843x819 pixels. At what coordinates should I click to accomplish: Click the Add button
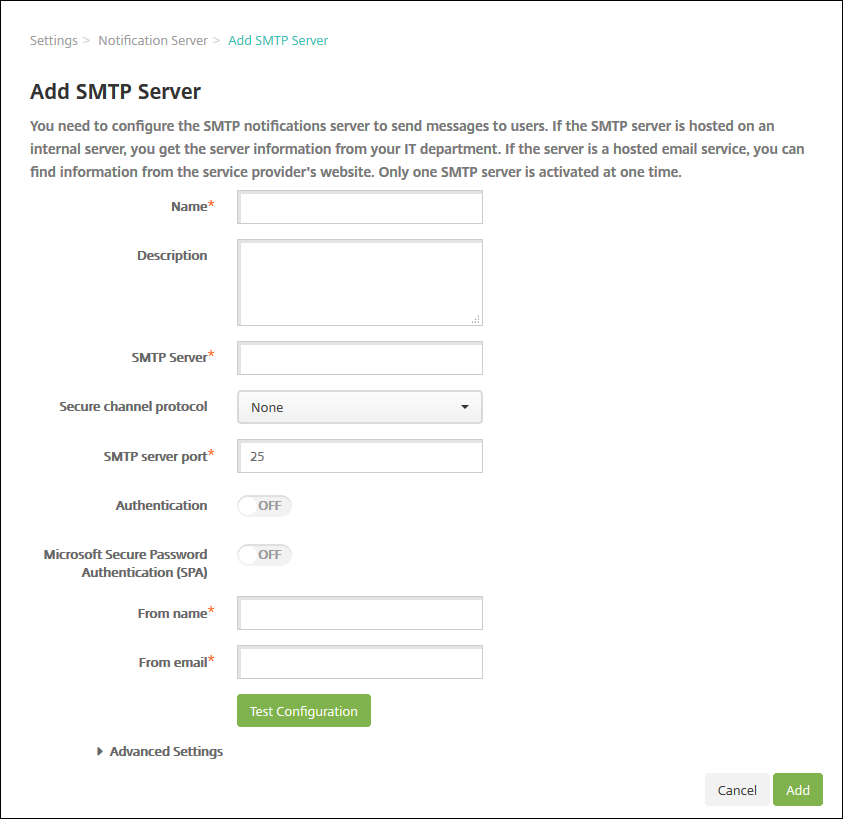(x=798, y=790)
